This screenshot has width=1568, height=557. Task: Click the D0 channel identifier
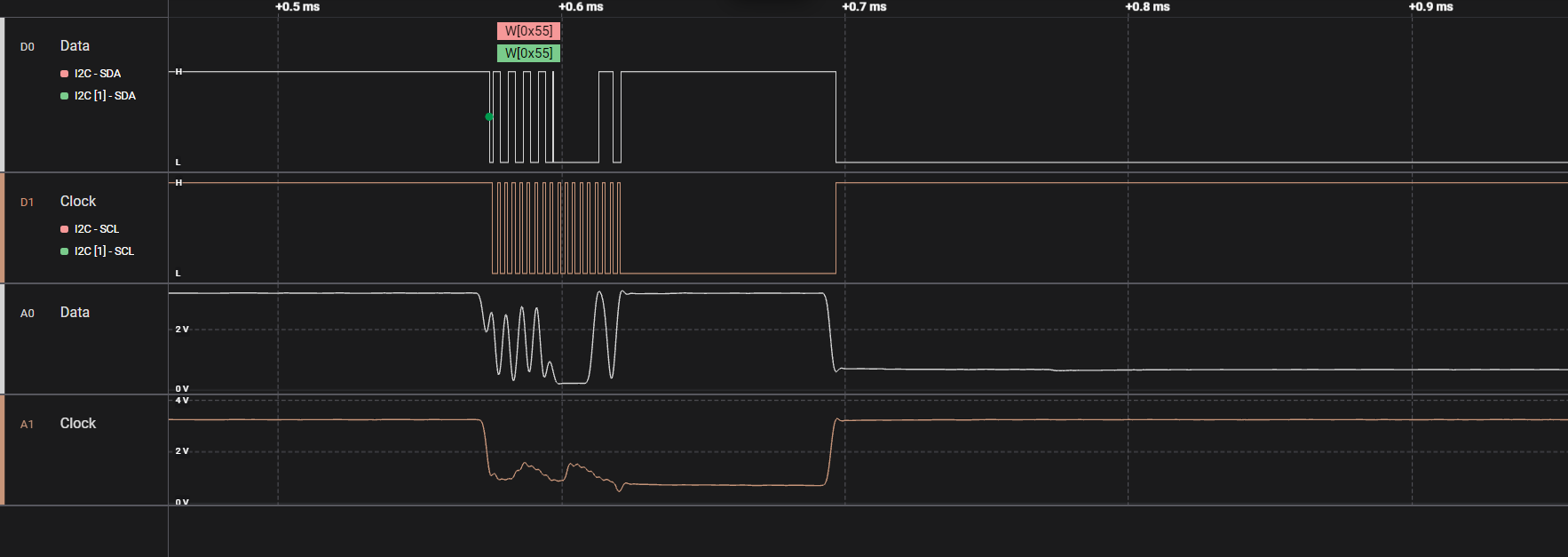[x=28, y=47]
